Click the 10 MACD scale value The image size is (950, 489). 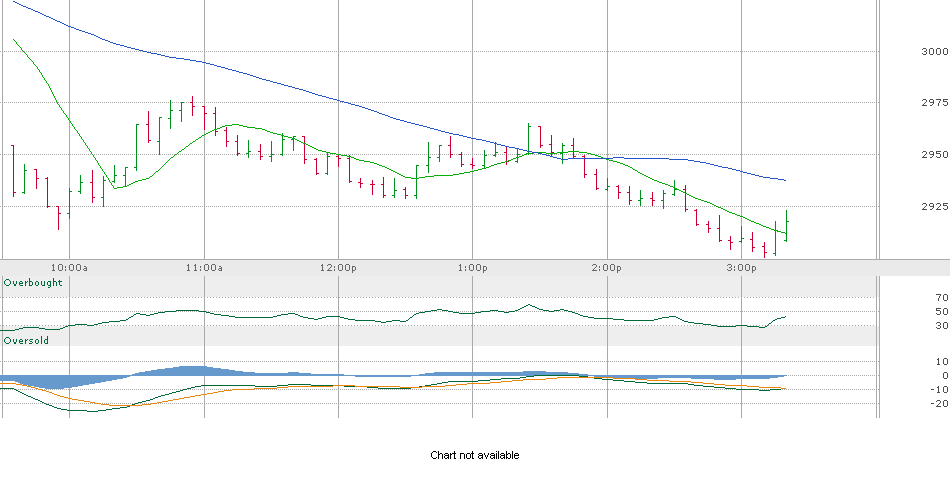tap(942, 362)
